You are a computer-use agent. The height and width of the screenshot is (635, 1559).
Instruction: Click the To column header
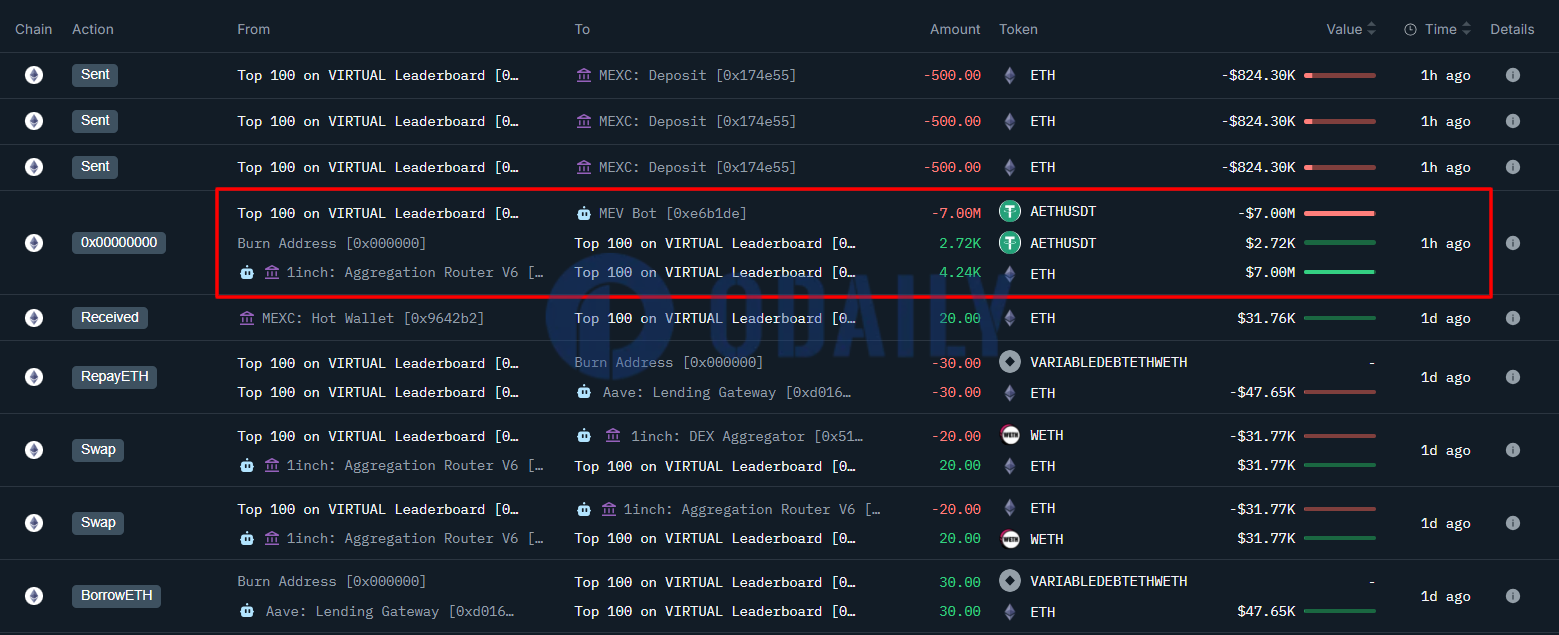pyautogui.click(x=582, y=29)
